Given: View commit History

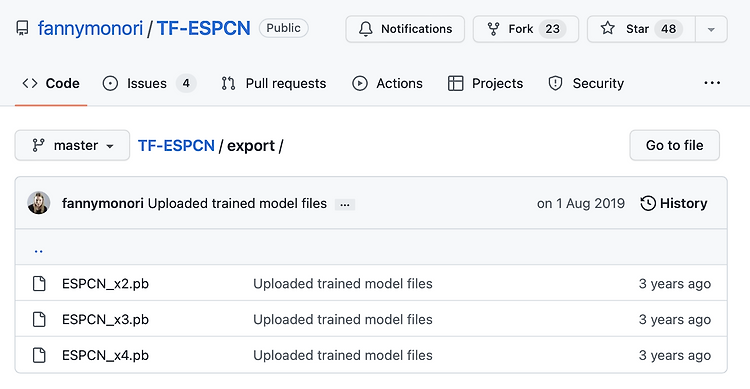Looking at the screenshot, I should tap(673, 203).
